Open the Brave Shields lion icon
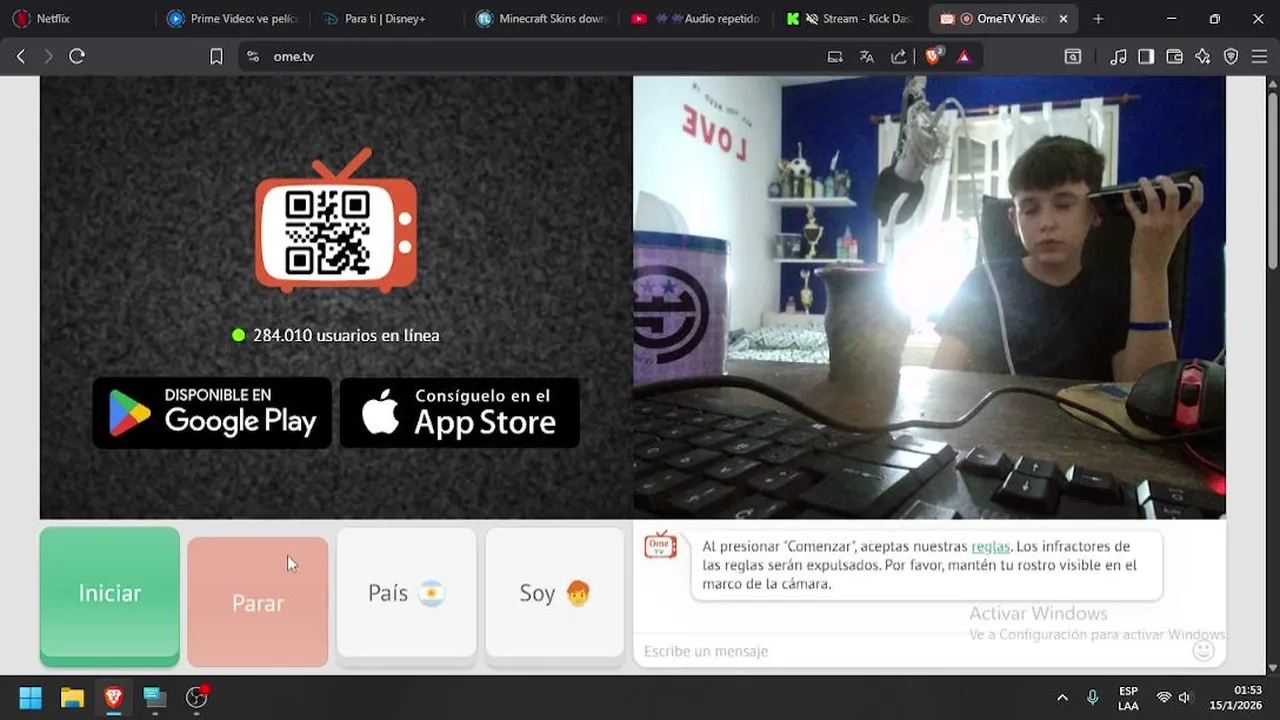The width and height of the screenshot is (1280, 720). point(933,57)
